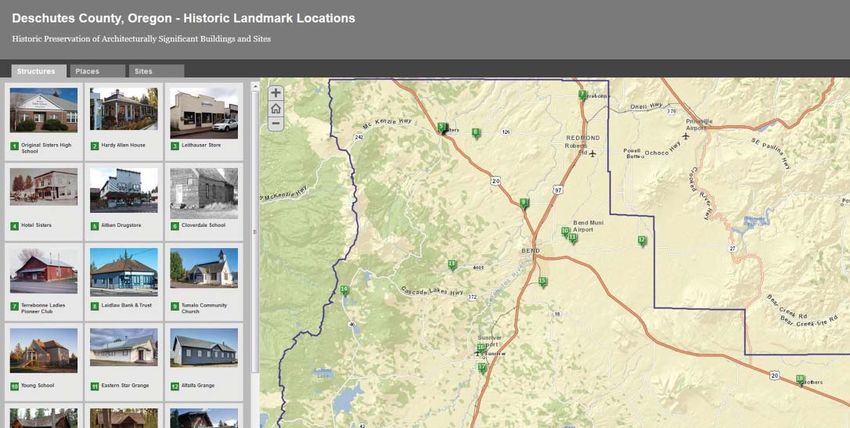The width and height of the screenshot is (850, 428).
Task: Switch to the Structures tab
Action: point(38,71)
